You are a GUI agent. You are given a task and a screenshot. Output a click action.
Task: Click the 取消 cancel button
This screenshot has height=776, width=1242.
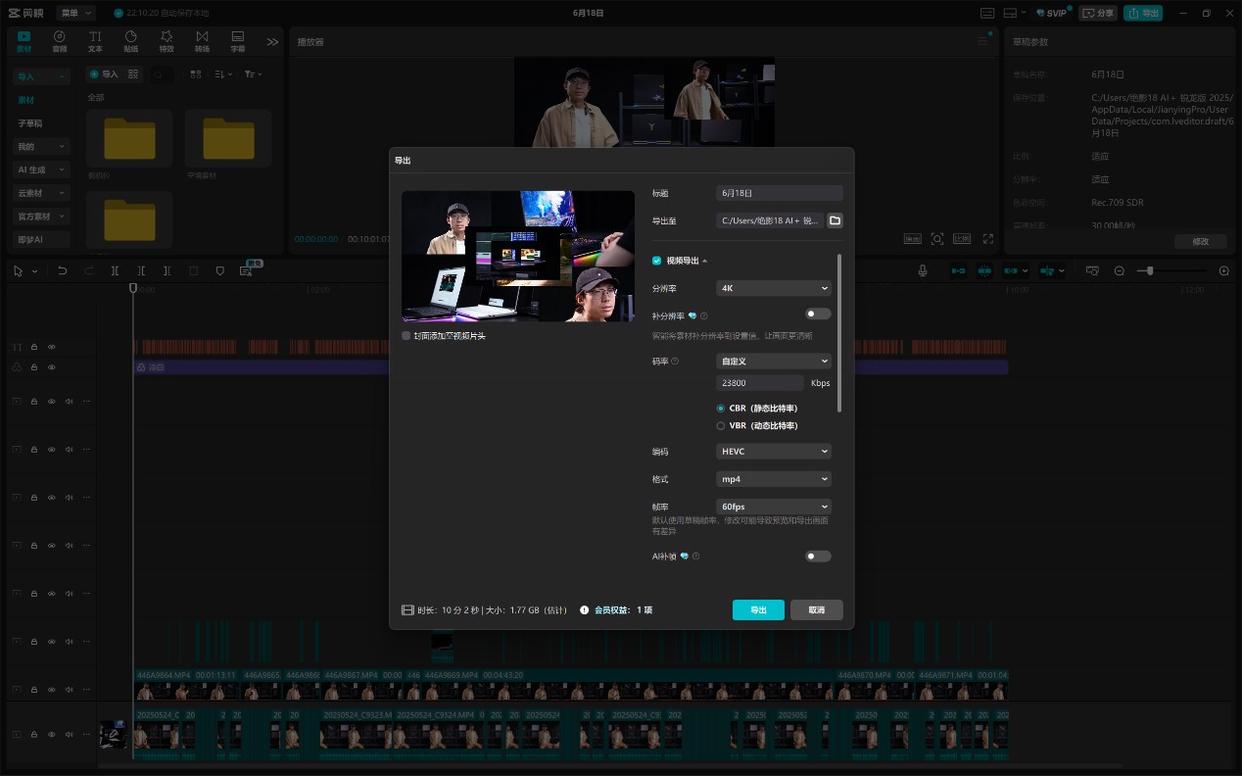click(816, 610)
